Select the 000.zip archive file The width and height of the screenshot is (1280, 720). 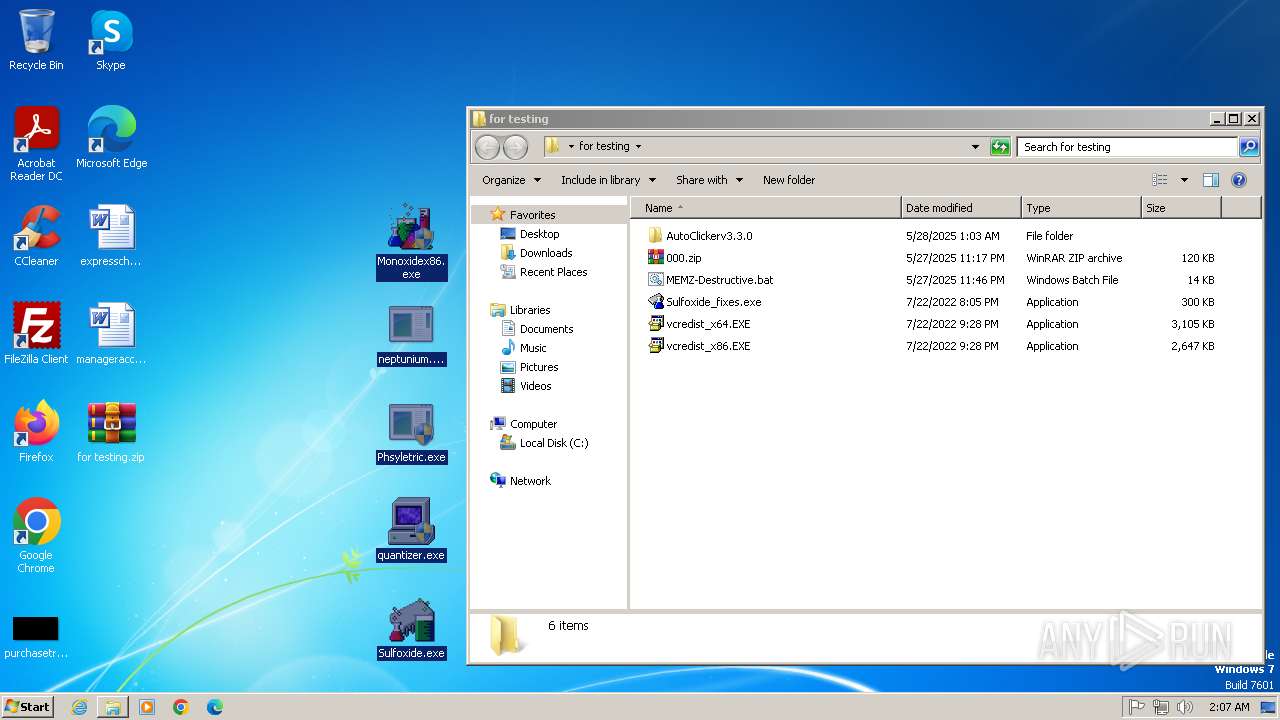(684, 258)
